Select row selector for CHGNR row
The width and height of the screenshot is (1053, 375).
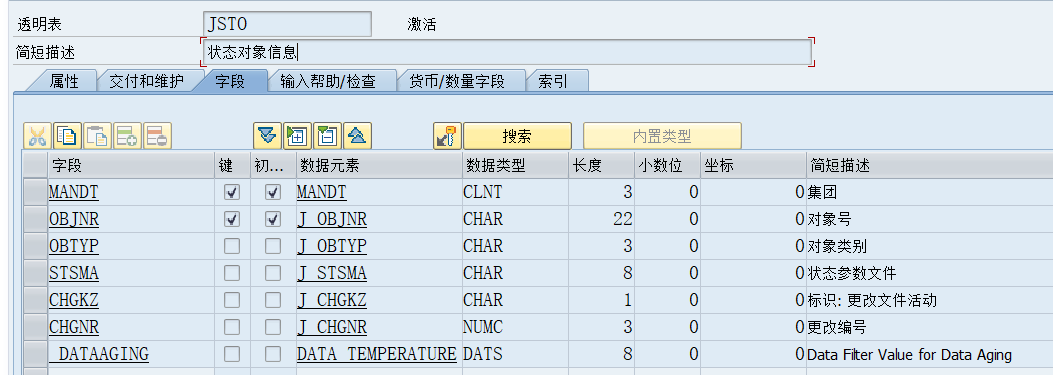[35, 327]
